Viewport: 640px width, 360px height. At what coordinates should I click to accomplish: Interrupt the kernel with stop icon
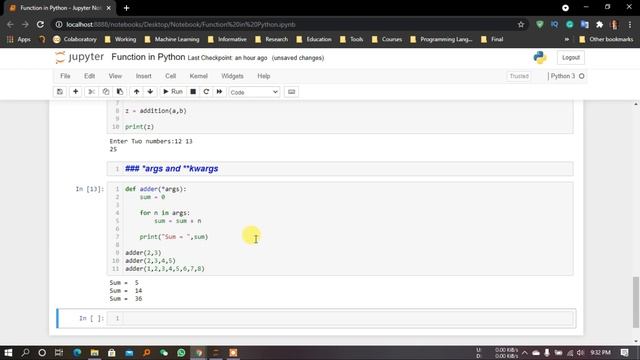(193, 92)
